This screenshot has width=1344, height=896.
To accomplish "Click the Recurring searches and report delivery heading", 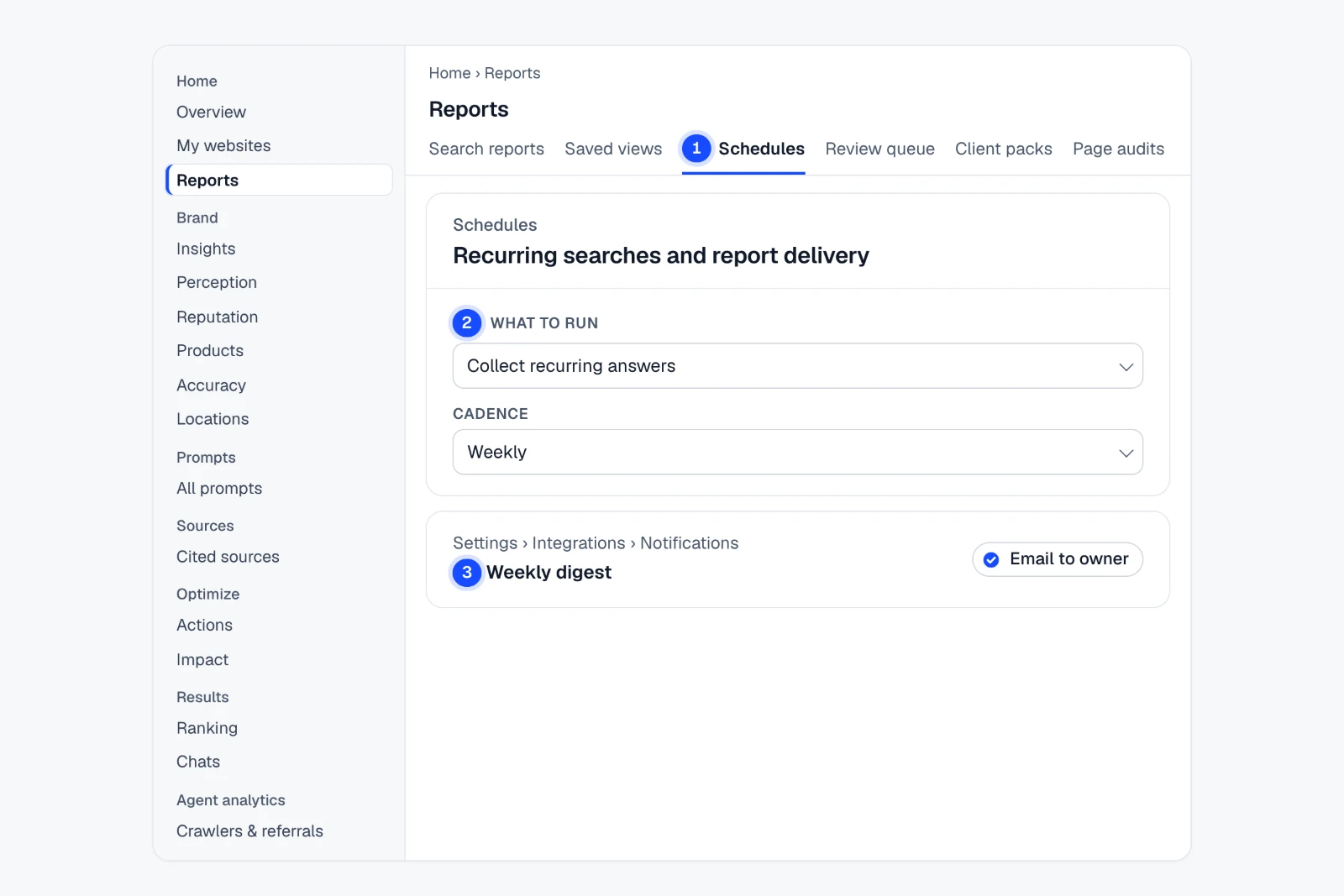I will pyautogui.click(x=661, y=255).
